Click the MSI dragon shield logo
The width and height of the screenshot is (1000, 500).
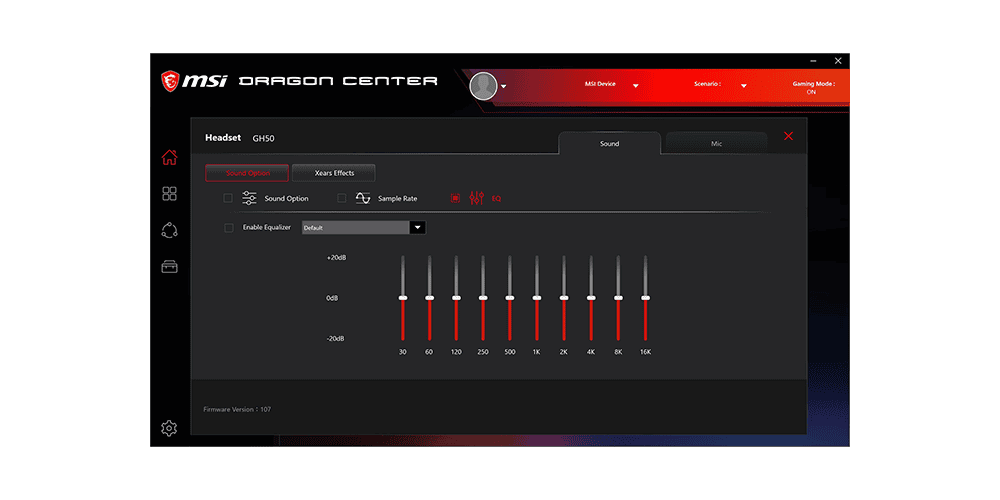point(170,80)
